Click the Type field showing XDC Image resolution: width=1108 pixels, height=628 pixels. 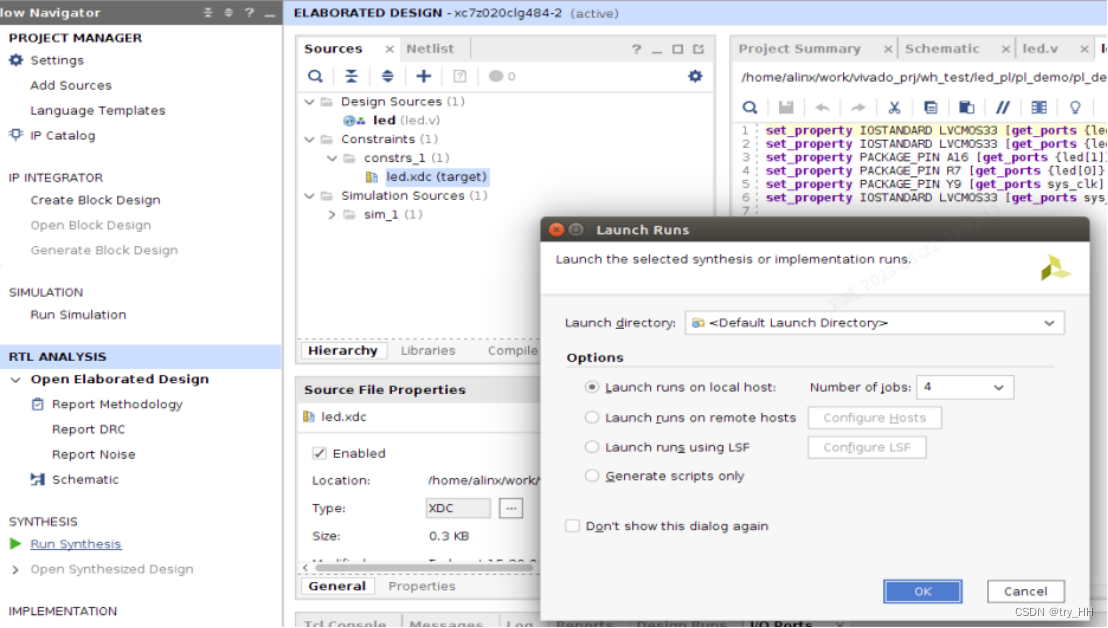tap(458, 508)
